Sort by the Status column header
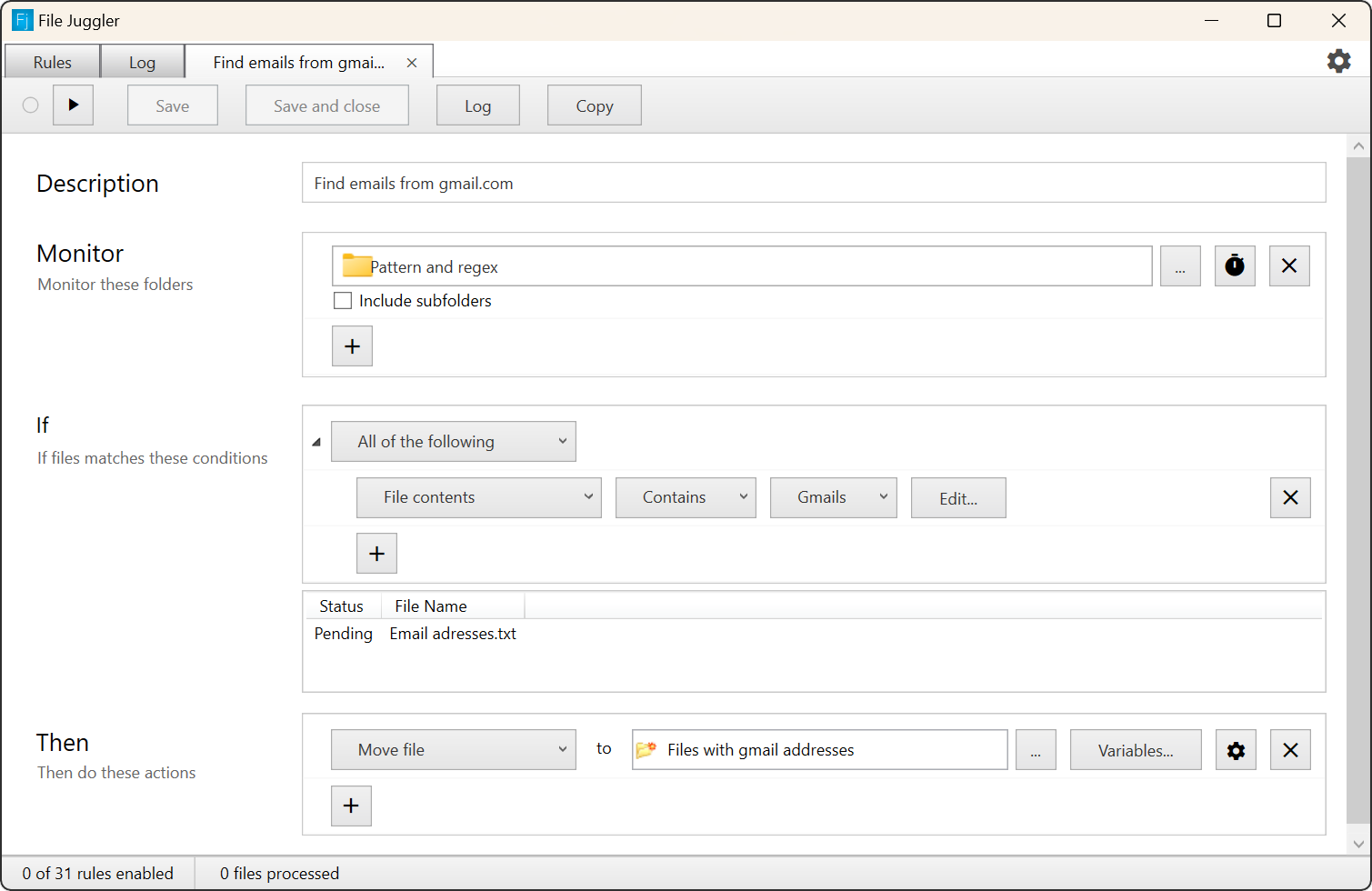Screen dimensions: 1372x891 point(342,606)
